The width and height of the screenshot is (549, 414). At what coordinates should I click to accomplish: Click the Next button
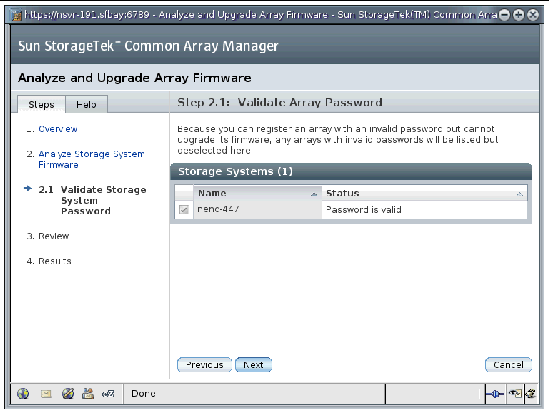coord(253,365)
